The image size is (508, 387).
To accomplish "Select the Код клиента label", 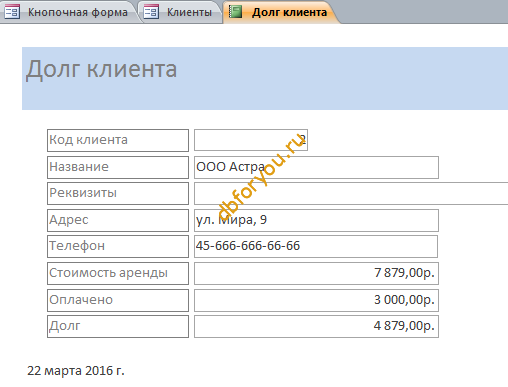I will coord(118,140).
